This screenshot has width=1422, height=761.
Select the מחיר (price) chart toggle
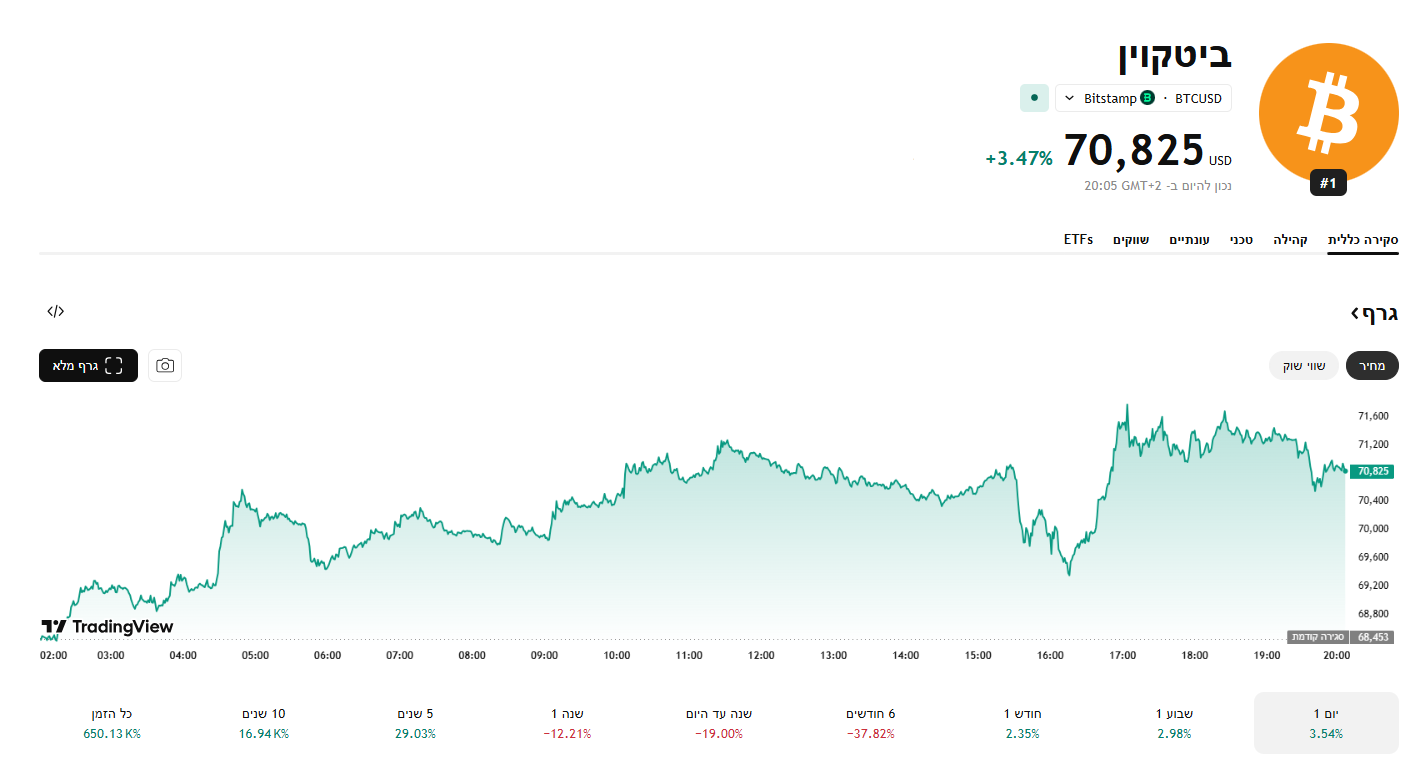tap(1372, 366)
